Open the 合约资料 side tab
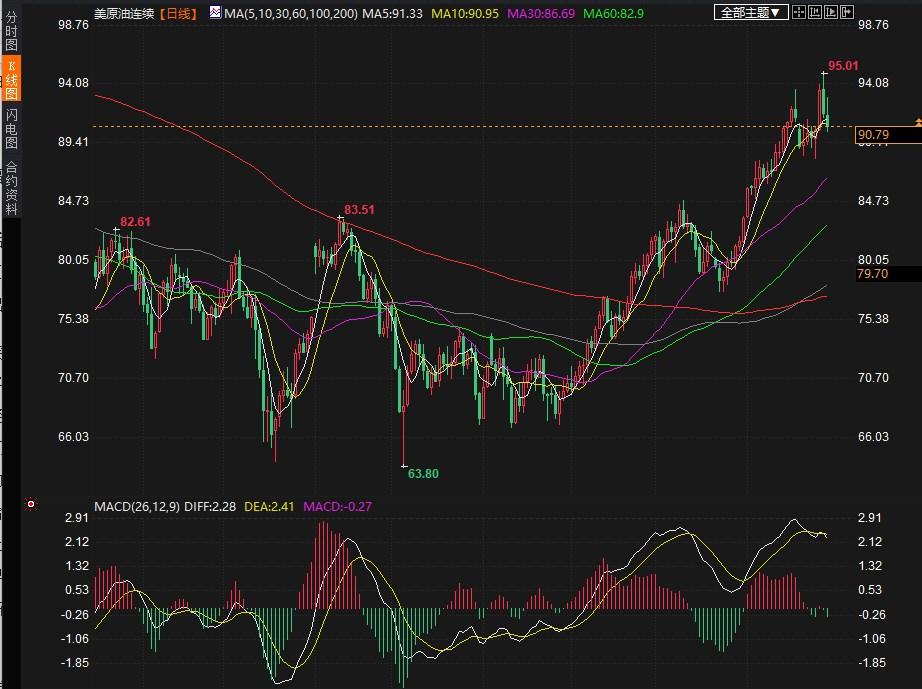 click(11, 188)
